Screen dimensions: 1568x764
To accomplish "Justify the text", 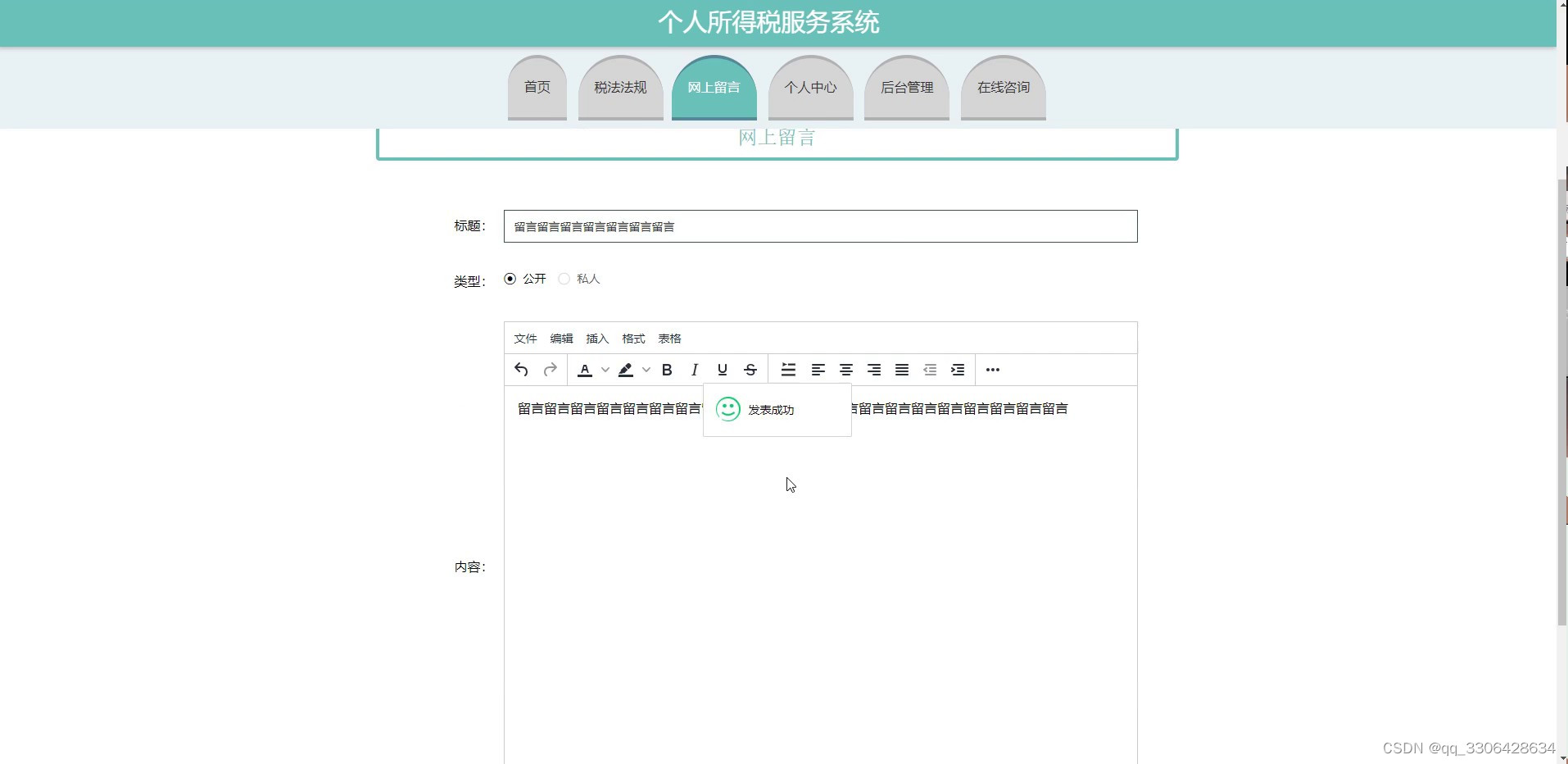I will coord(902,370).
